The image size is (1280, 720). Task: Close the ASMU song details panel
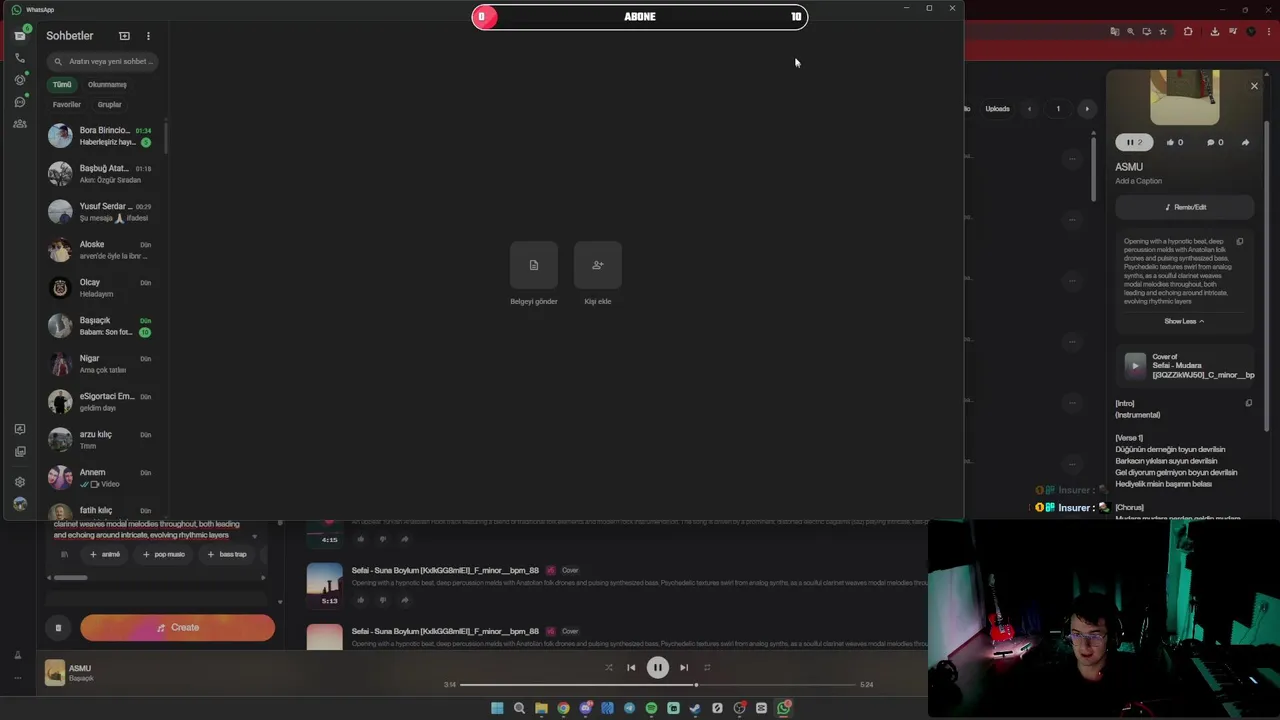point(1254,86)
